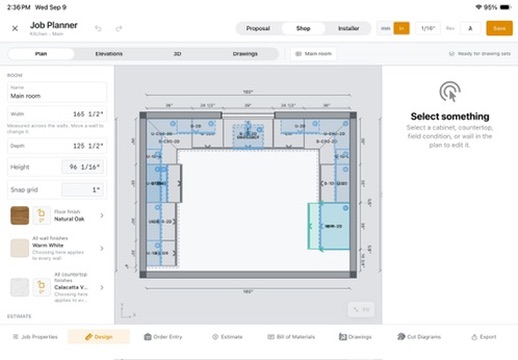Close the Job Planner with the X icon

click(15, 28)
